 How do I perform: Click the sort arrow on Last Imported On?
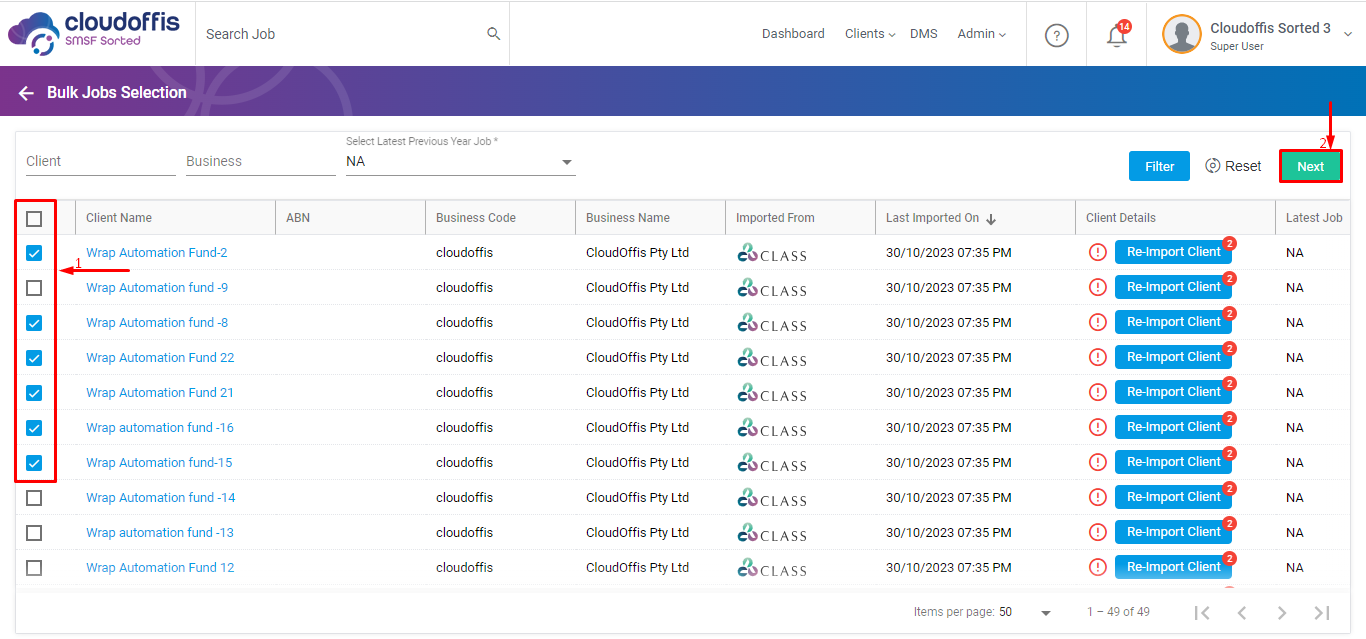991,218
